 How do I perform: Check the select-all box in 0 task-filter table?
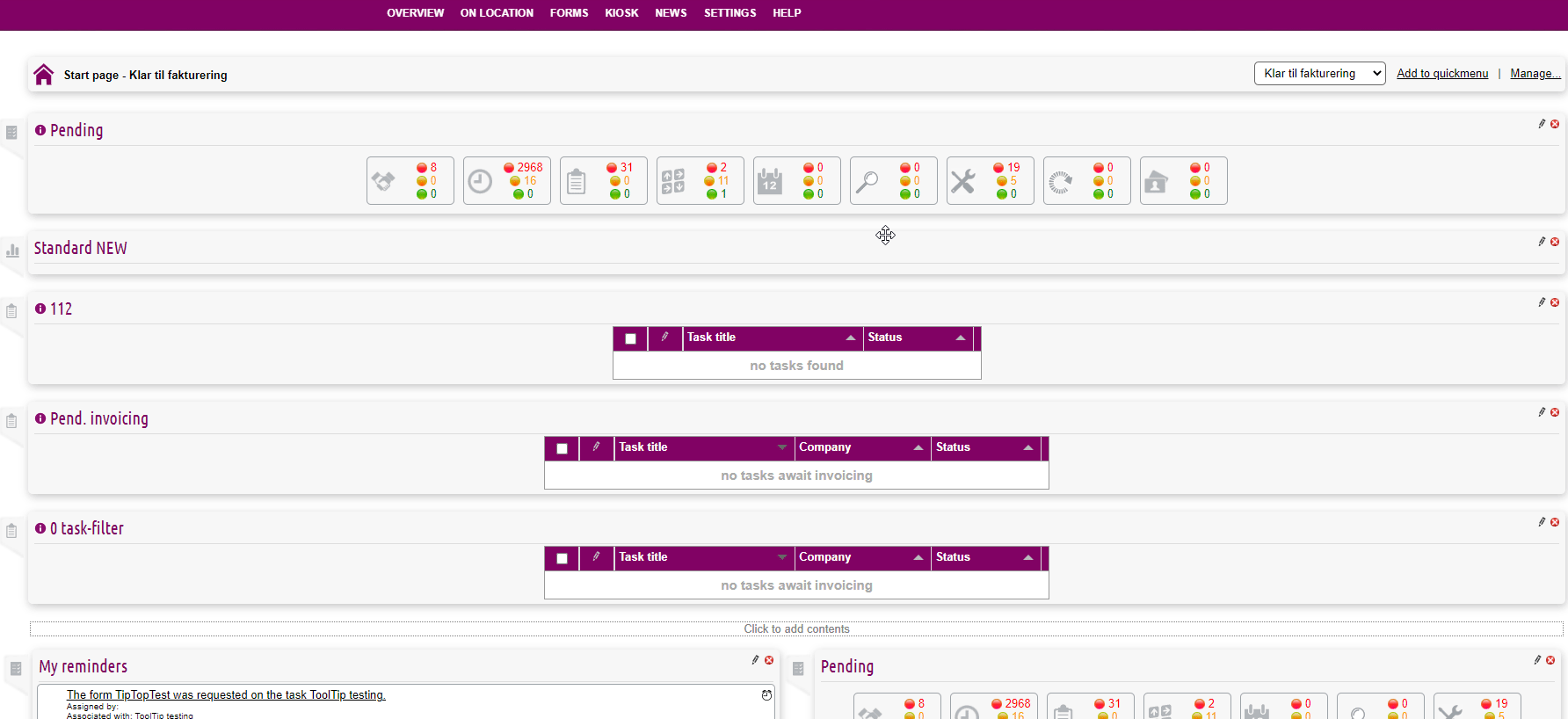pyautogui.click(x=562, y=558)
